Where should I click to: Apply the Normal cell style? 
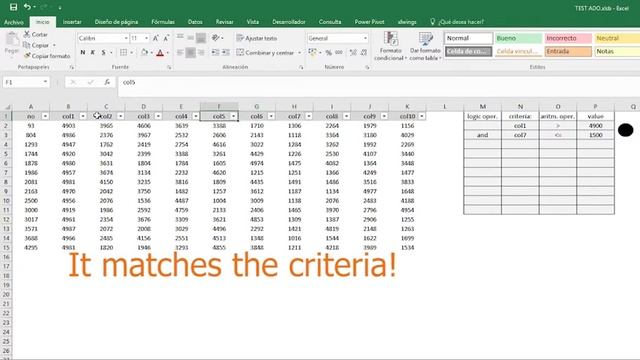[x=468, y=38]
